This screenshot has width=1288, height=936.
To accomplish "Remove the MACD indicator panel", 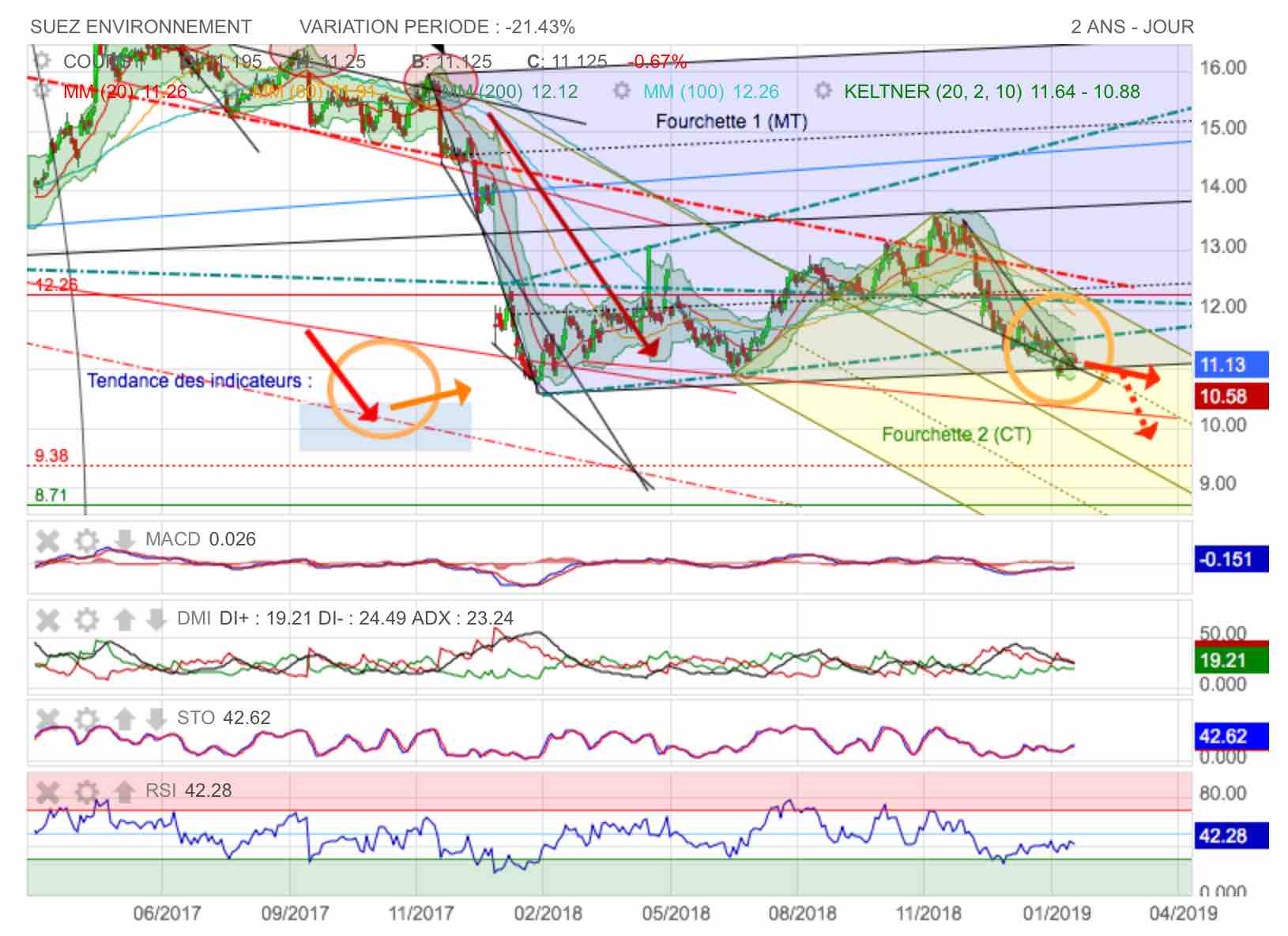I will (x=48, y=541).
